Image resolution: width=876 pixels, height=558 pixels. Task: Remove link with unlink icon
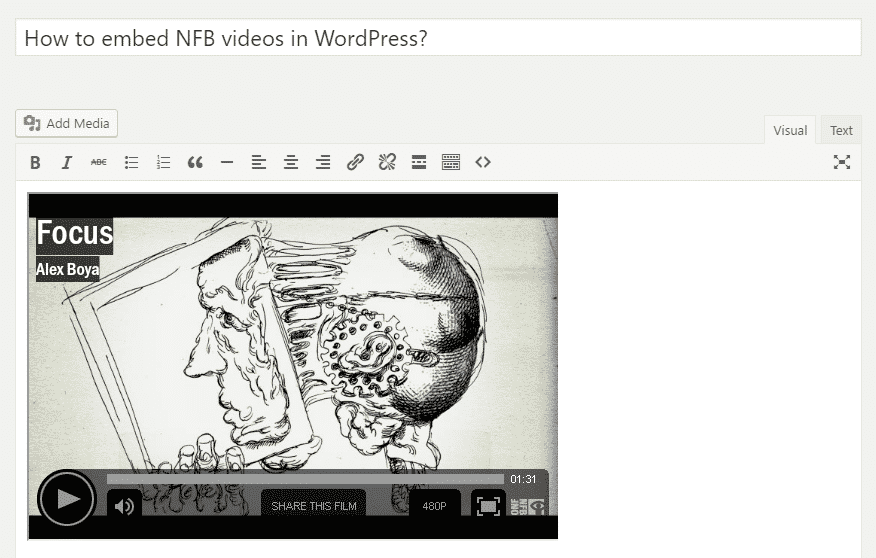click(x=387, y=163)
